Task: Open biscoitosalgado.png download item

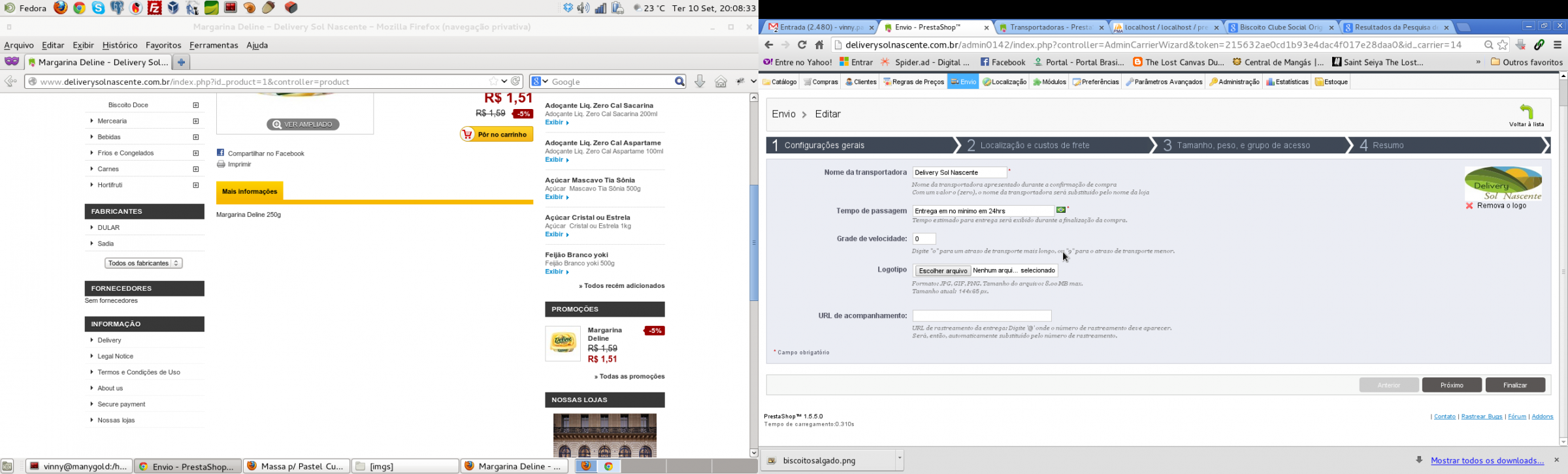Action: point(827,460)
